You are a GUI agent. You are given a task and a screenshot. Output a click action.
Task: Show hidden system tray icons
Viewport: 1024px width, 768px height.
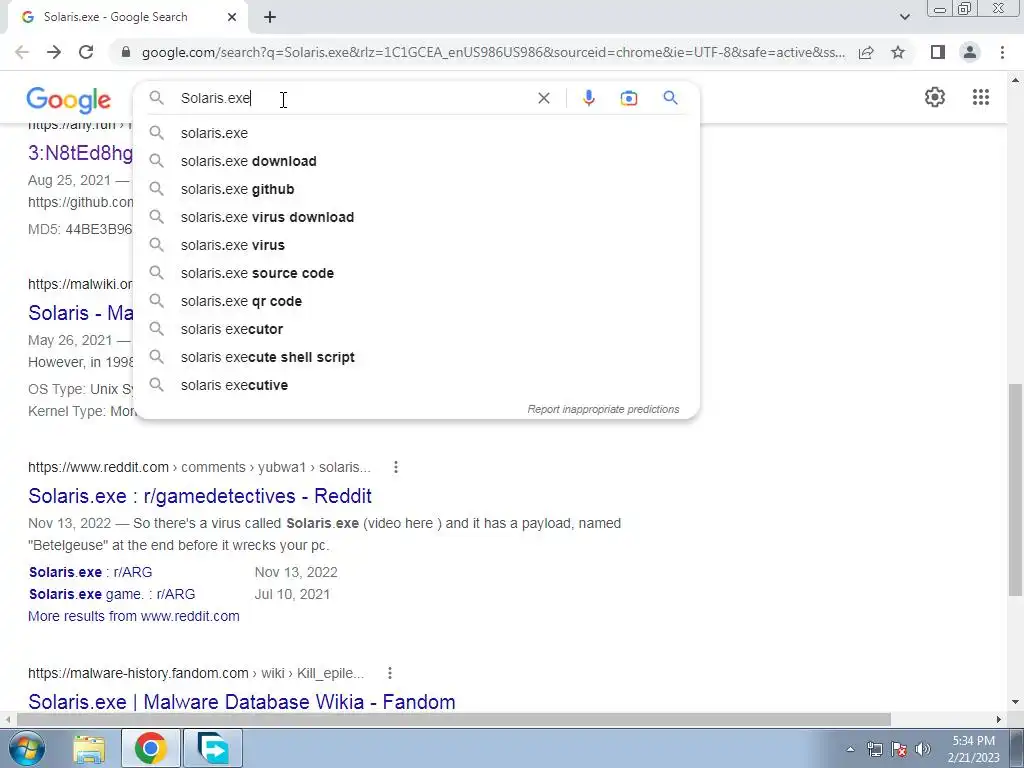click(x=850, y=749)
